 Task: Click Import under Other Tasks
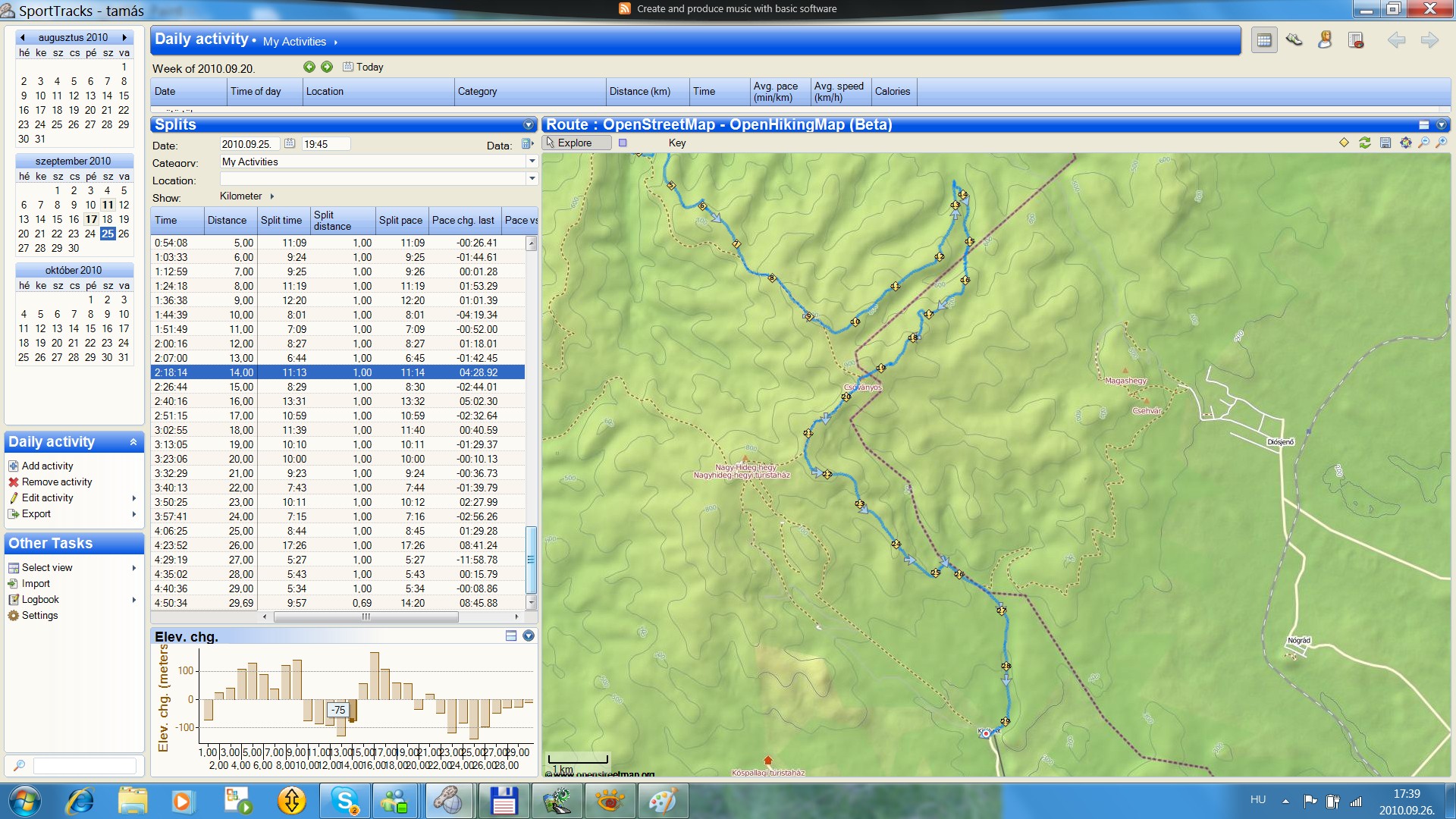[x=36, y=583]
